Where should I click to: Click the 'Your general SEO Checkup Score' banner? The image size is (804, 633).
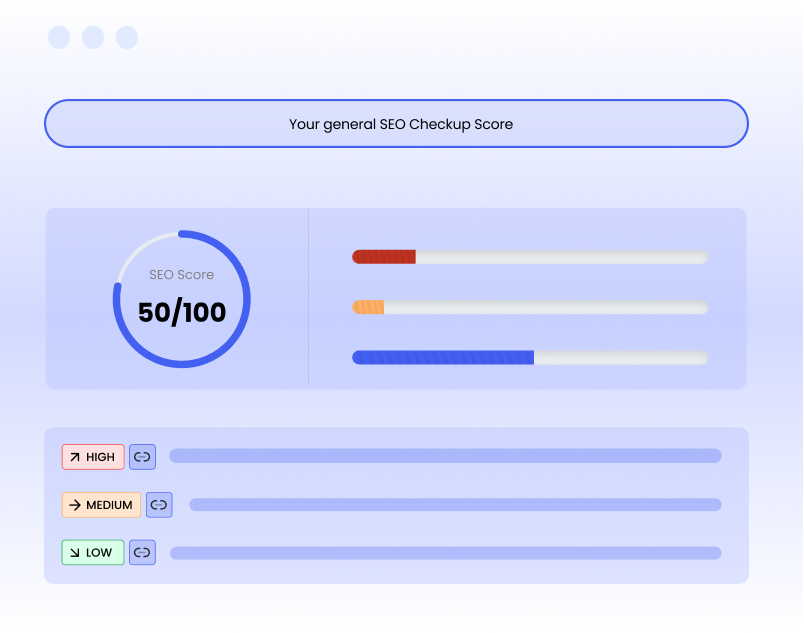click(396, 124)
